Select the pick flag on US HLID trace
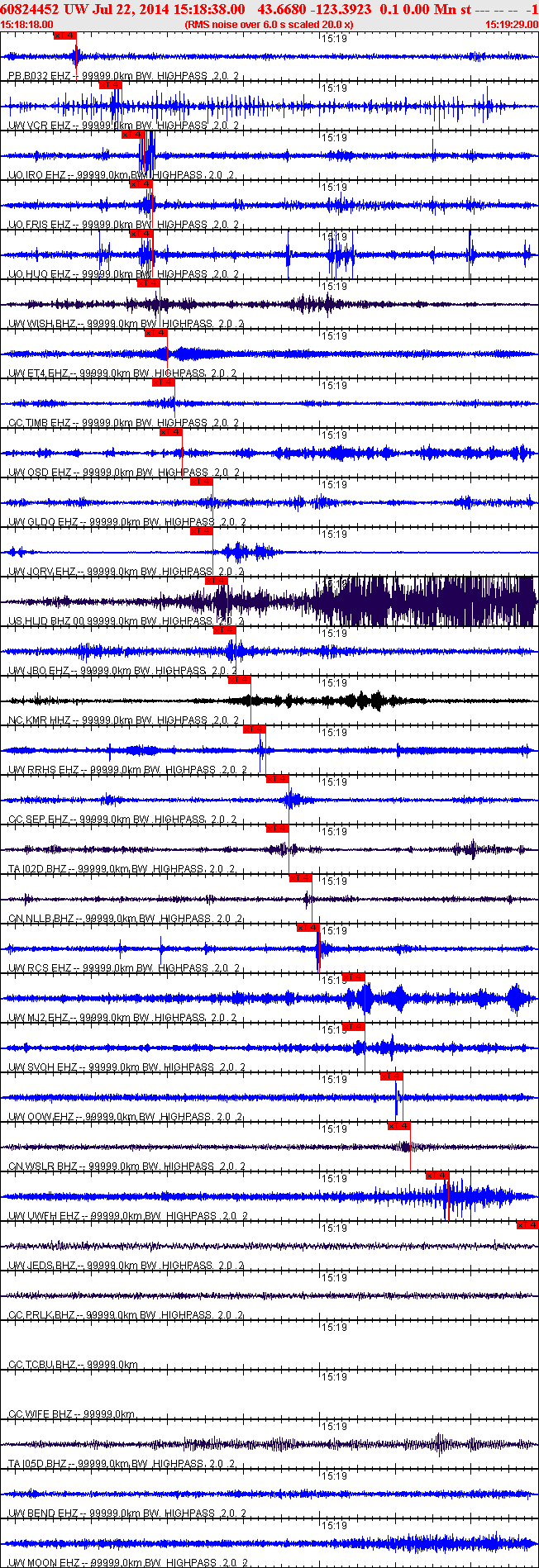The width and height of the screenshot is (539, 1568). [217, 581]
